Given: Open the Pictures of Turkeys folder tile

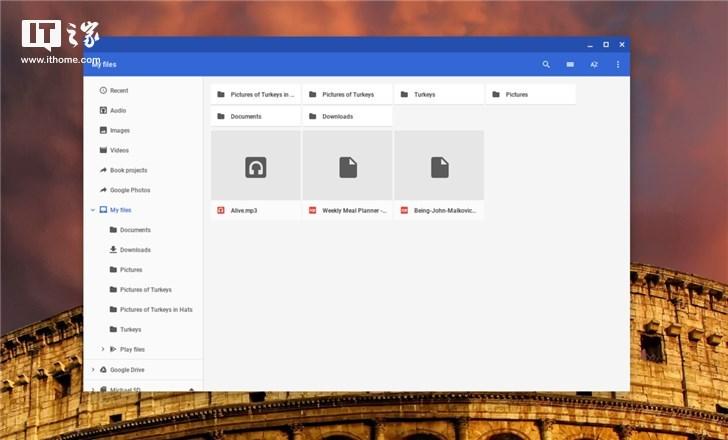Looking at the screenshot, I should pos(347,94).
